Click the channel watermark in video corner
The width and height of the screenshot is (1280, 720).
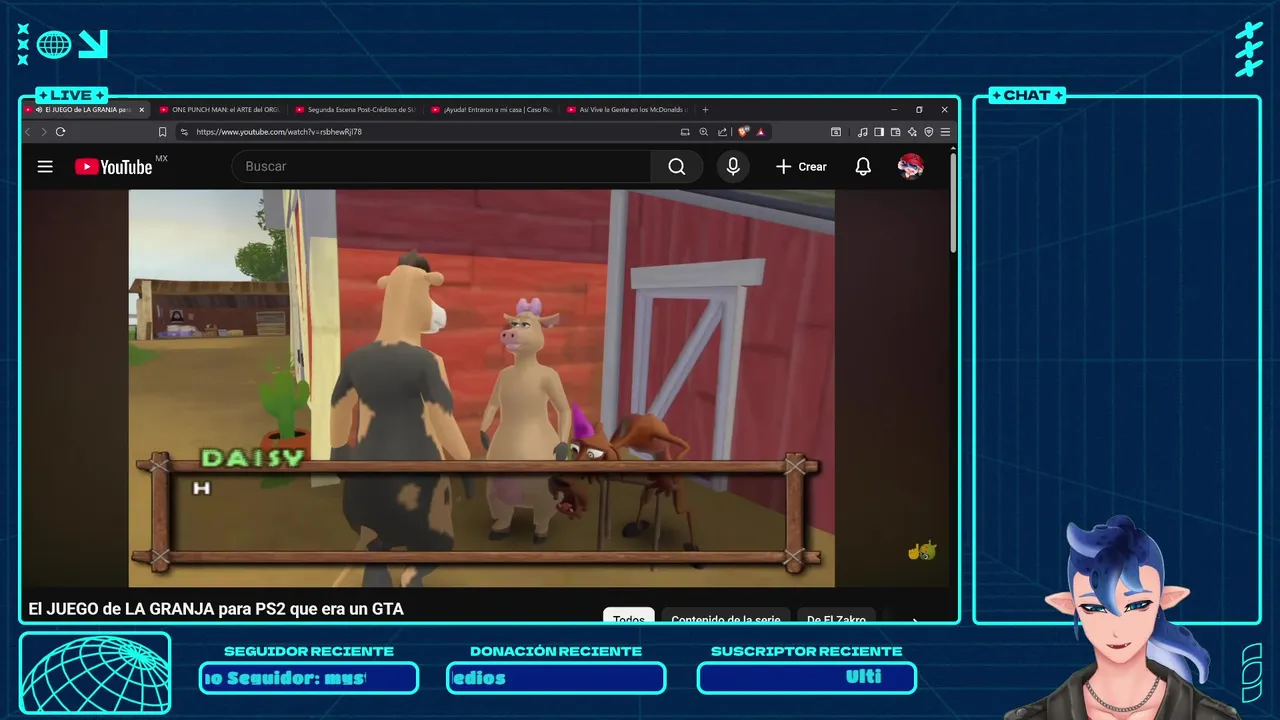click(922, 550)
